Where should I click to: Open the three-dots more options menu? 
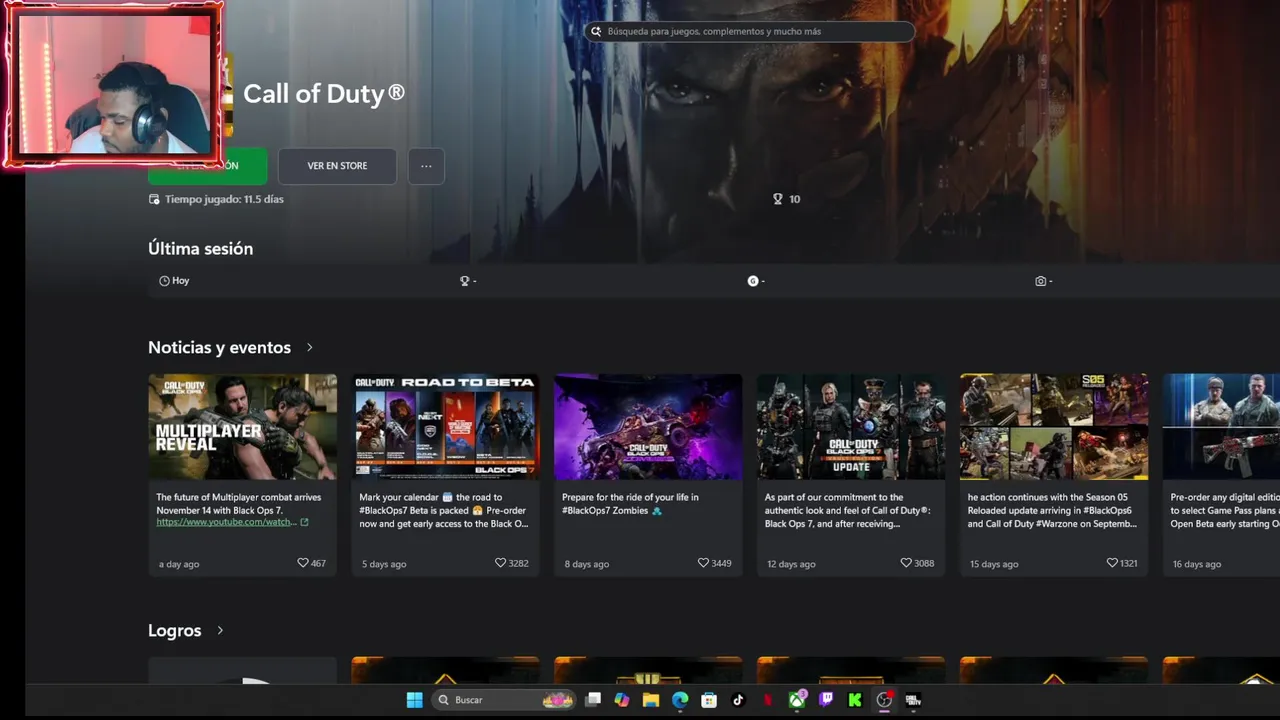pyautogui.click(x=426, y=166)
